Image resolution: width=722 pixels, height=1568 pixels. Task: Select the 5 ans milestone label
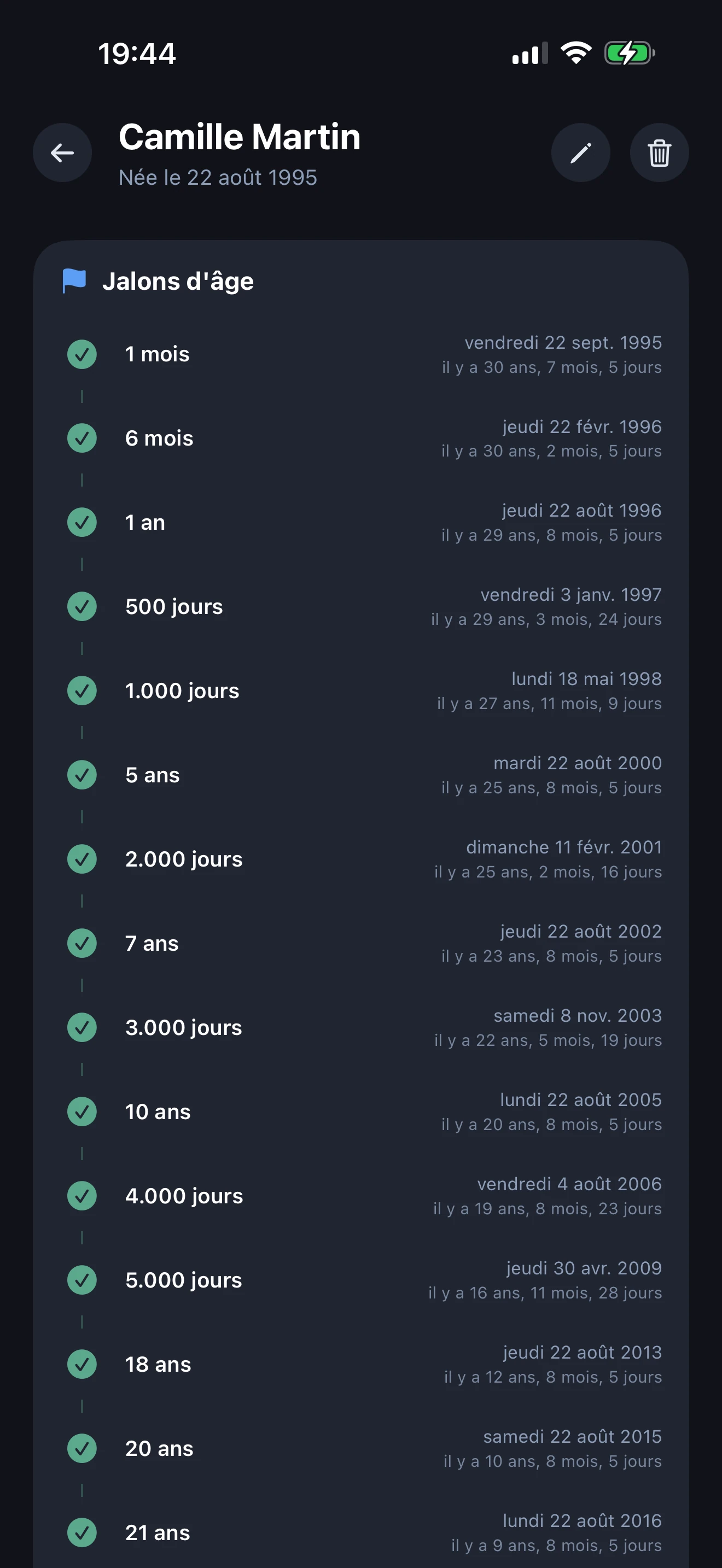152,775
